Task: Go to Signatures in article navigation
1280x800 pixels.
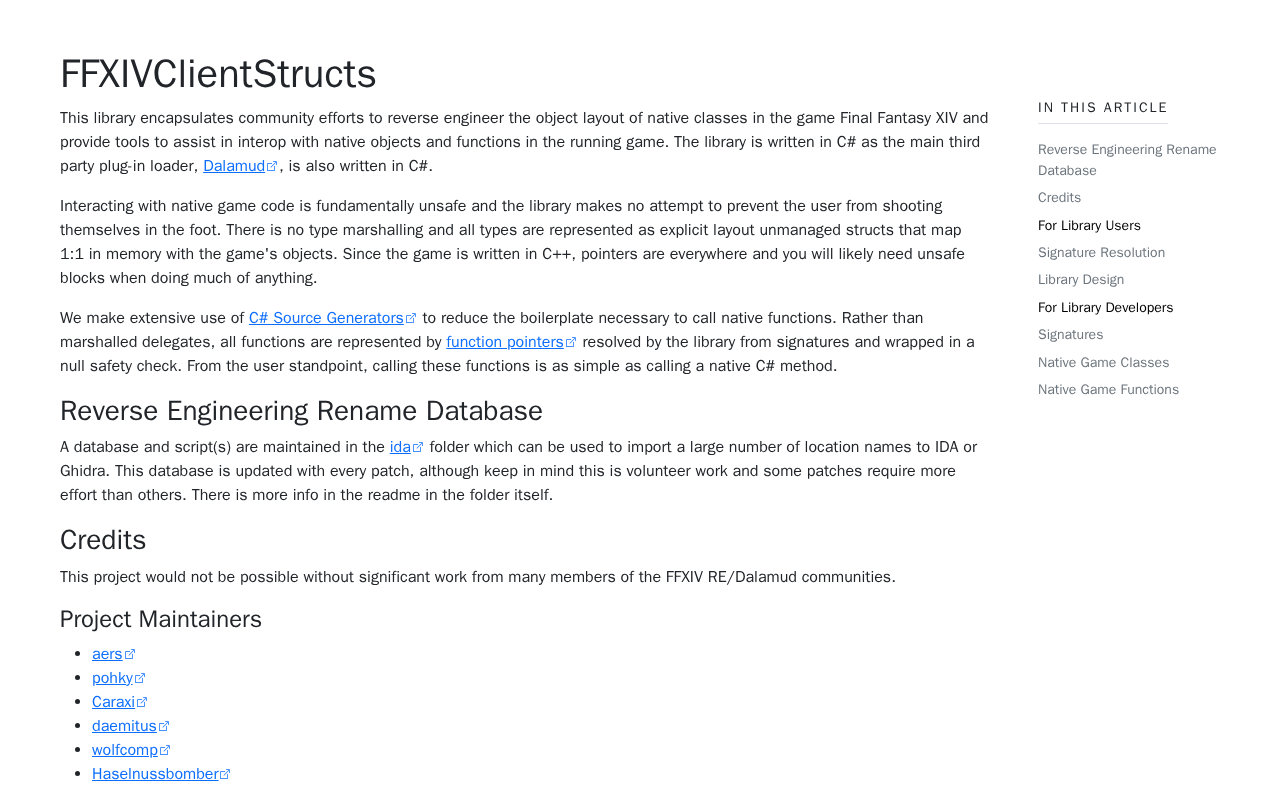Action: coord(1070,335)
